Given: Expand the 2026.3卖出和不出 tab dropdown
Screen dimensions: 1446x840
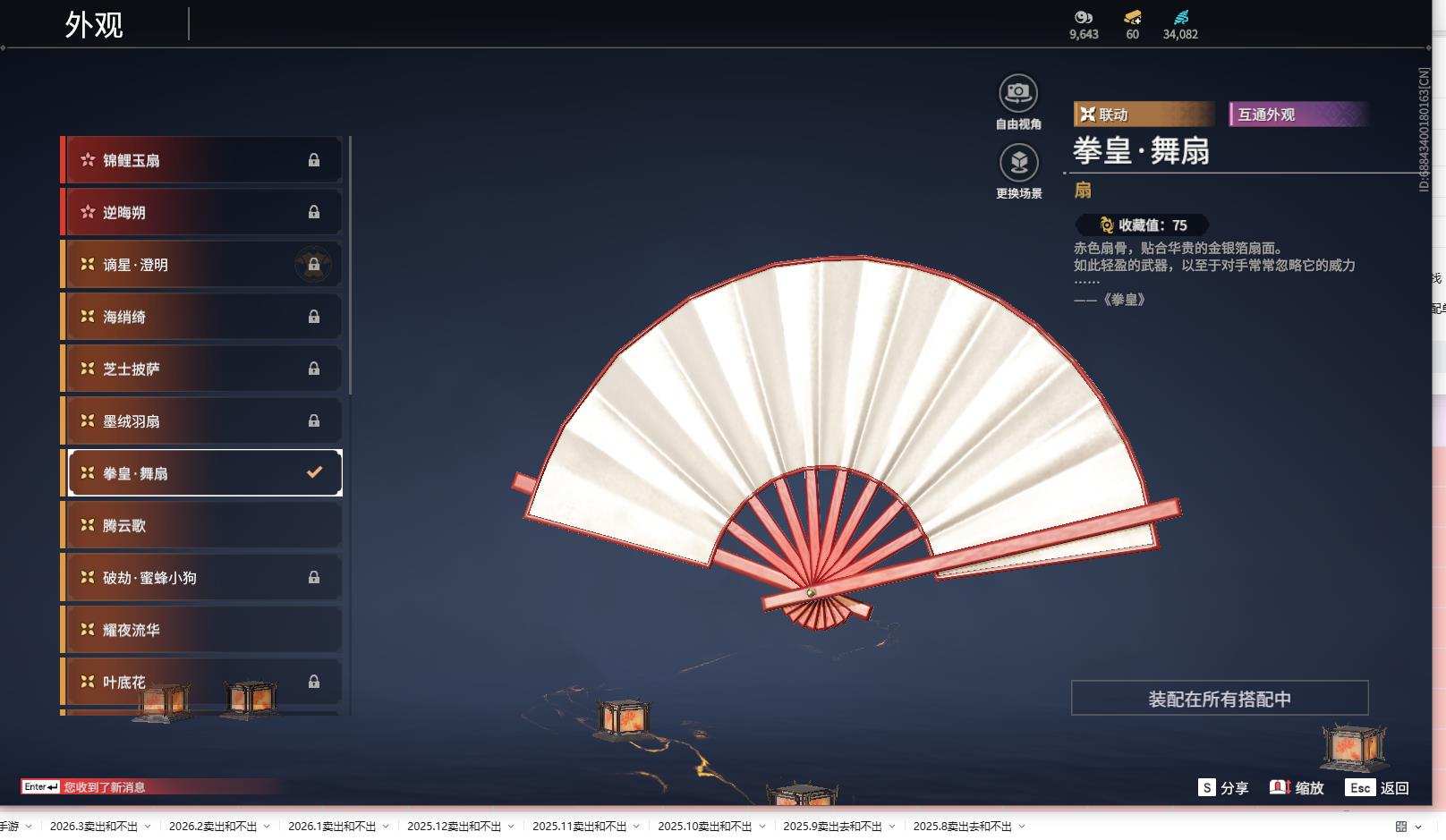Looking at the screenshot, I should 148,828.
